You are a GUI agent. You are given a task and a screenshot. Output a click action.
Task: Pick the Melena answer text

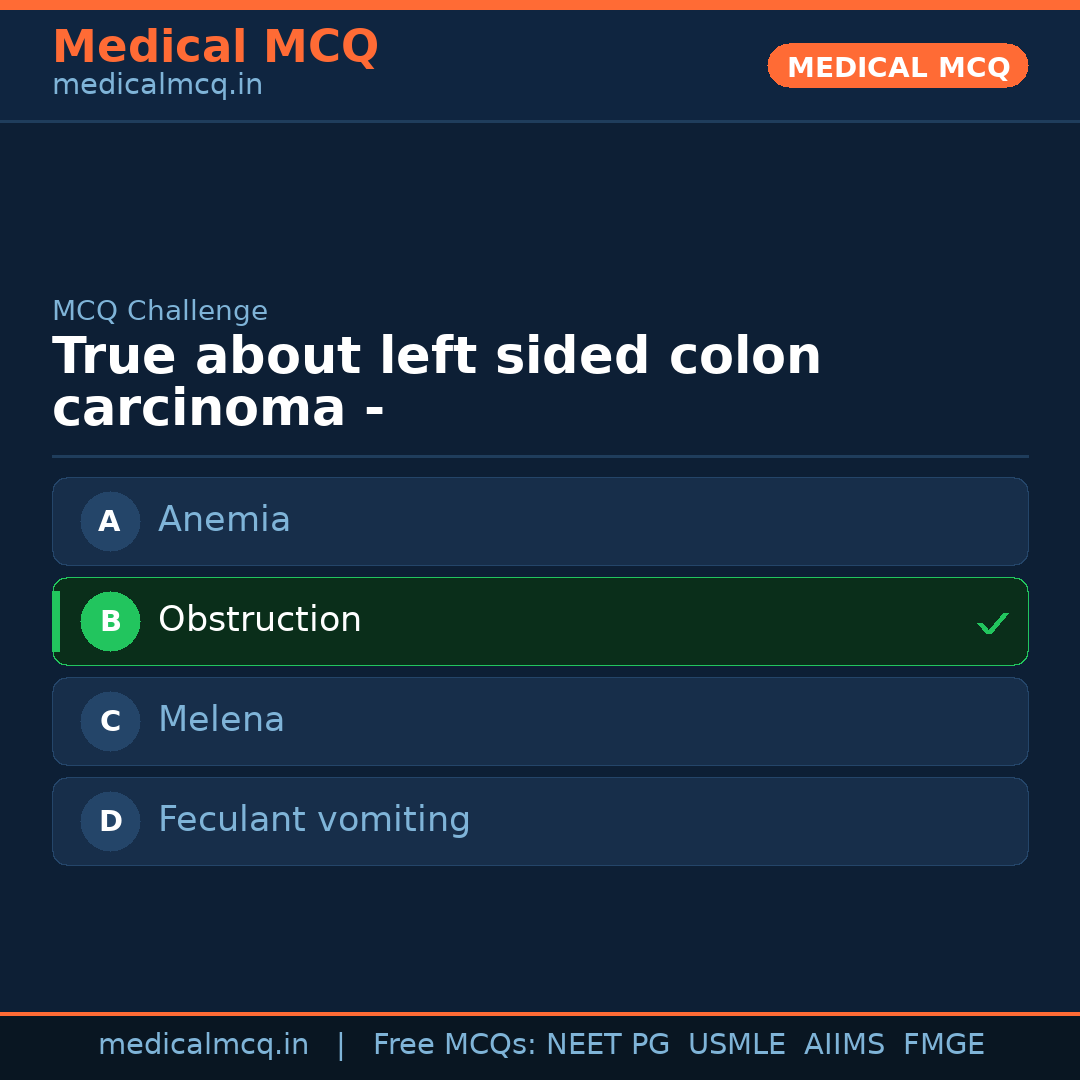[221, 720]
